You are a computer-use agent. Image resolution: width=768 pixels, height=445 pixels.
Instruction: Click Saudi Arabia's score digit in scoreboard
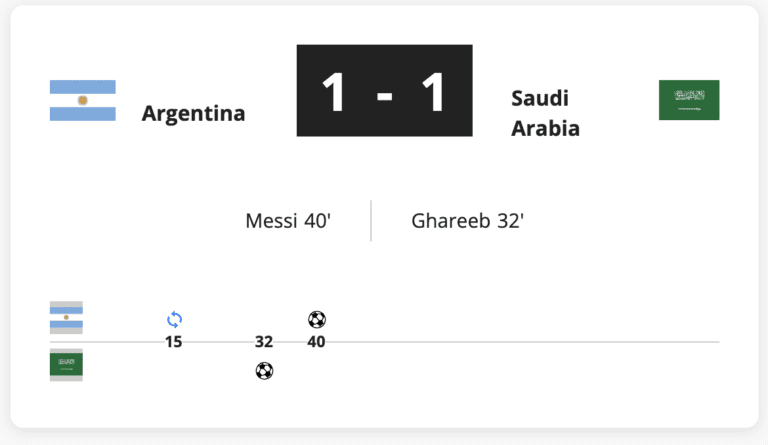(x=433, y=92)
